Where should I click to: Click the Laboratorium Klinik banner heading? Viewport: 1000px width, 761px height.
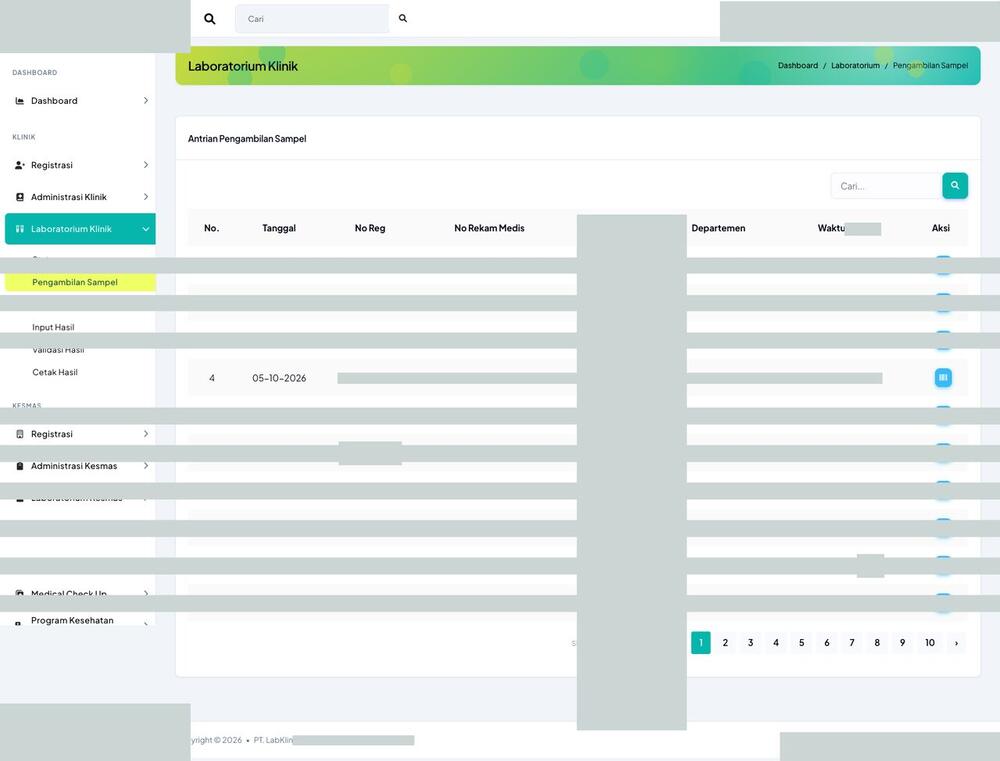pos(243,66)
